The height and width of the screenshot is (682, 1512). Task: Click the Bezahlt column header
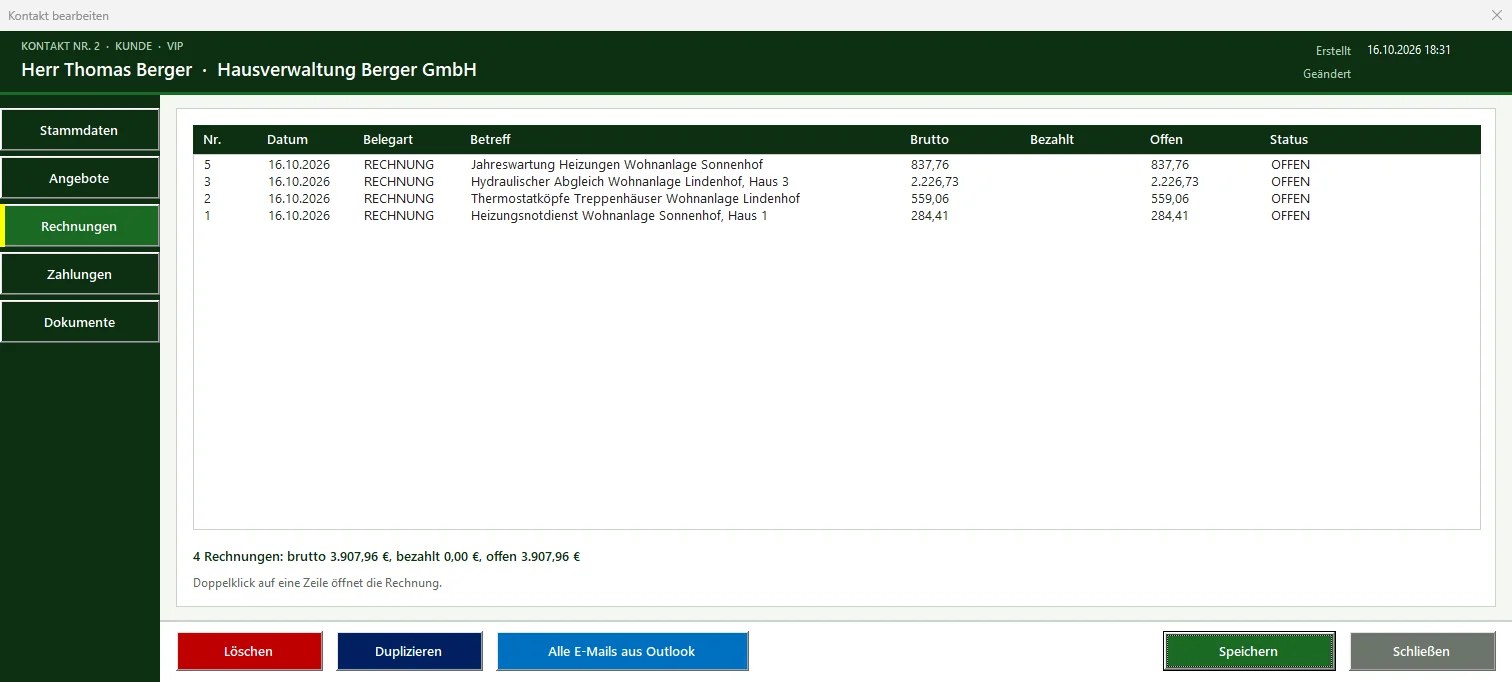[1052, 140]
